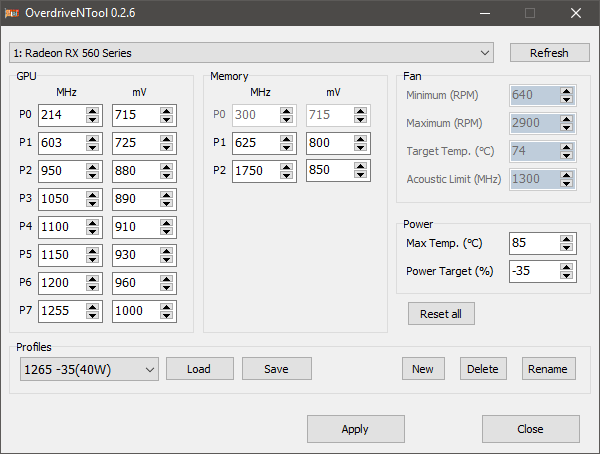Decrease GPU P4 mV value 910
Viewport: 600px width, 454px height.
[166, 231]
